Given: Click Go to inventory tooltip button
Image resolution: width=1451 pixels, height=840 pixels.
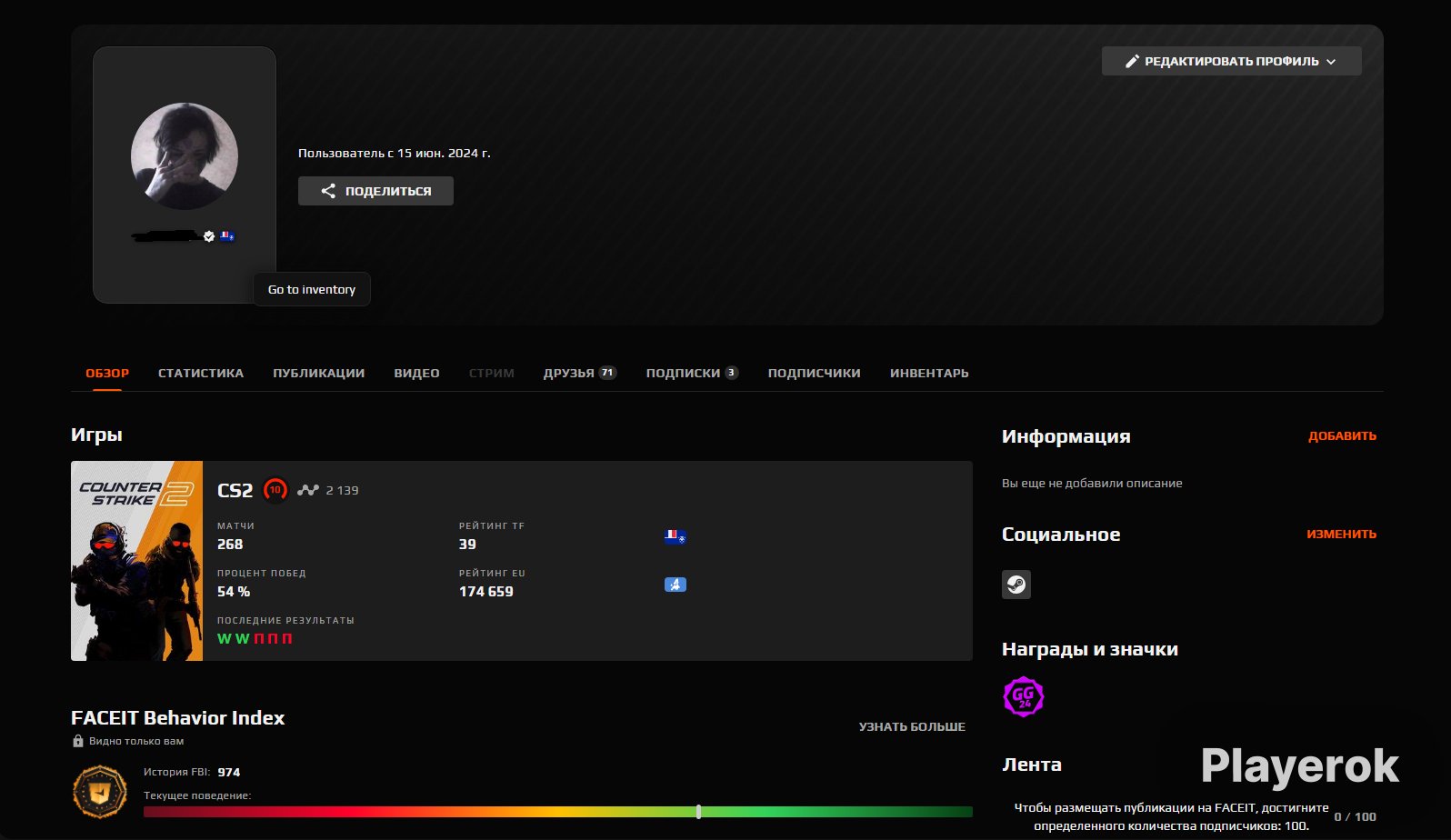Looking at the screenshot, I should tap(312, 289).
